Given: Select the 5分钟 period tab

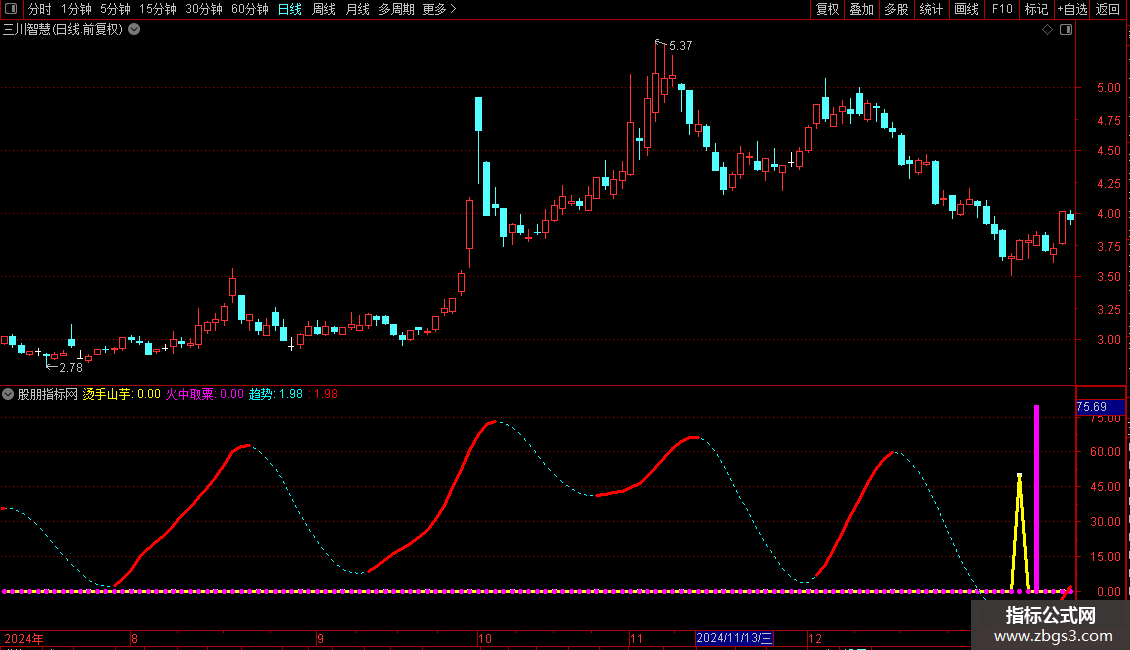Looking at the screenshot, I should coord(115,9).
